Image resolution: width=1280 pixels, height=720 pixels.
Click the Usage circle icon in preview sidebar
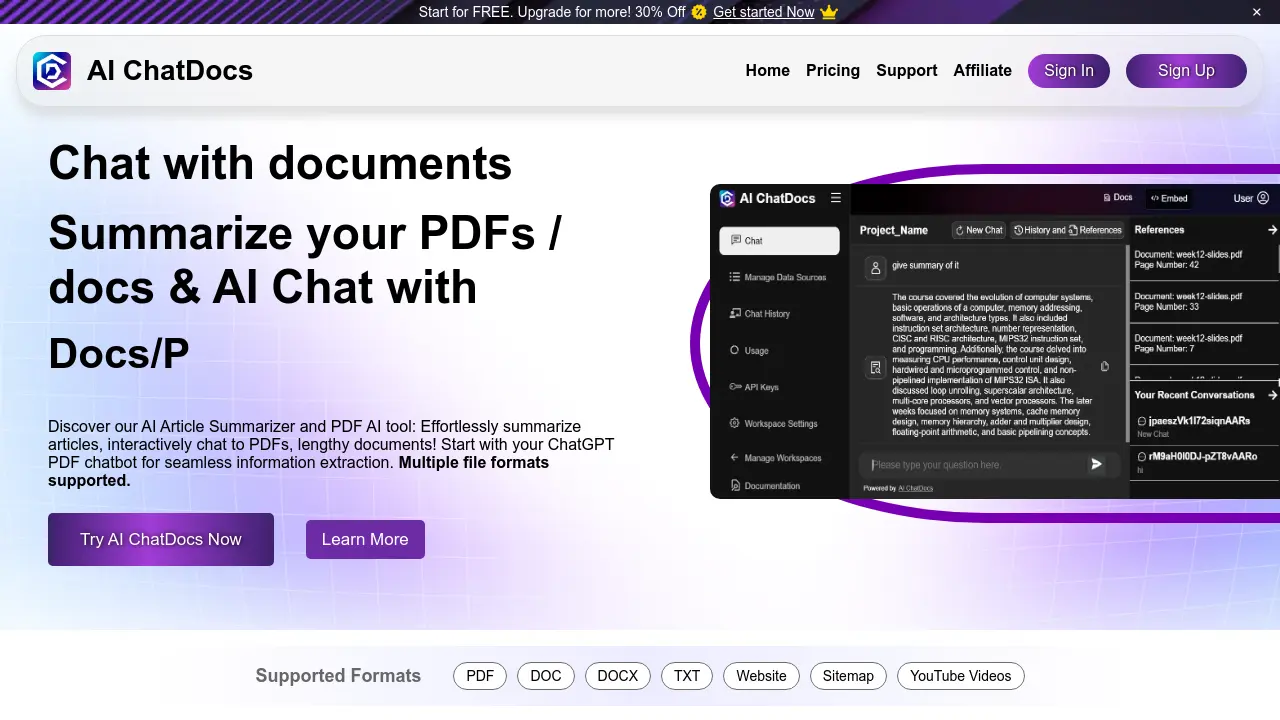pyautogui.click(x=735, y=350)
